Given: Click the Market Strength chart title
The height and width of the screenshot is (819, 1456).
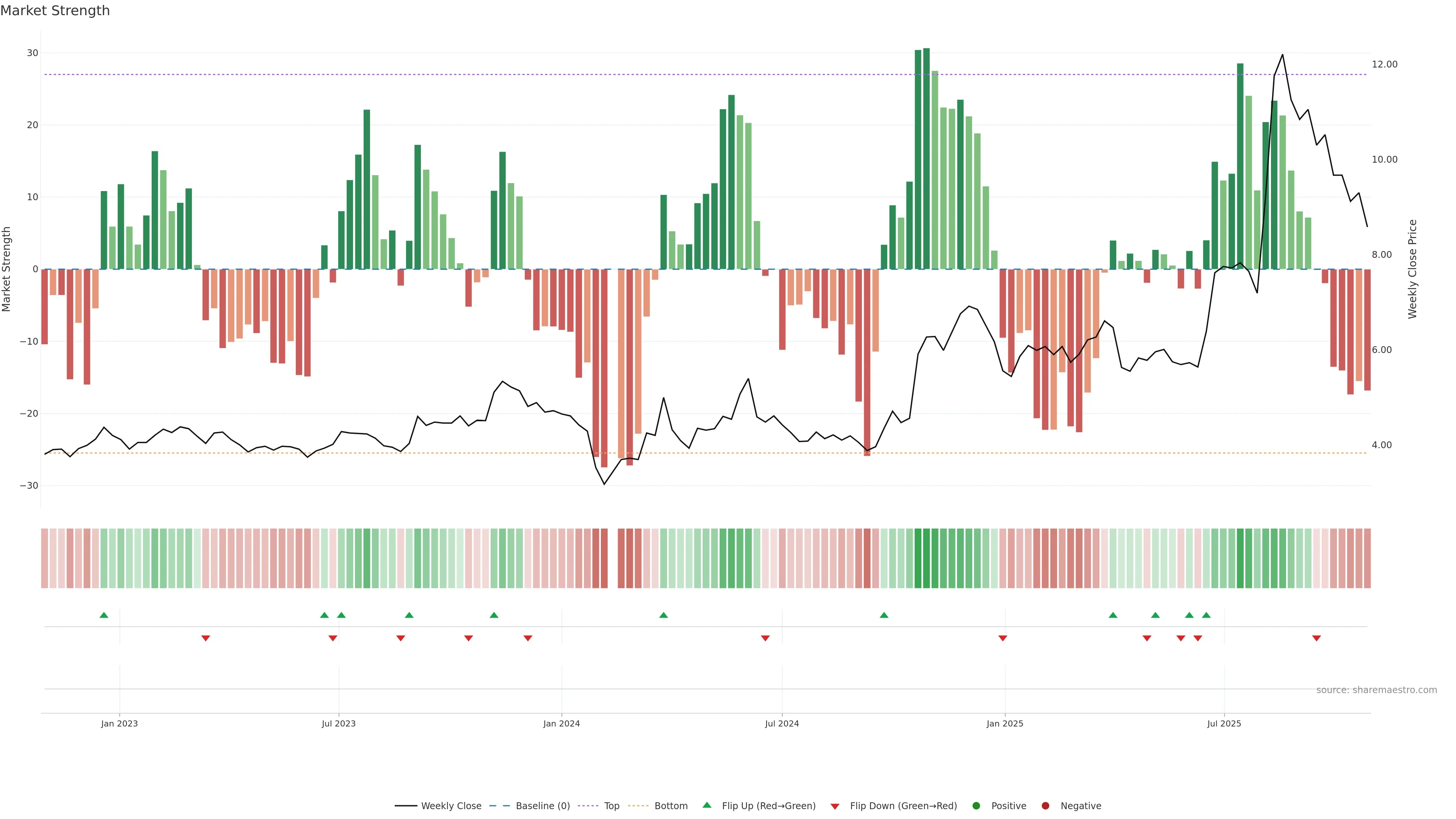Looking at the screenshot, I should pos(55,11).
